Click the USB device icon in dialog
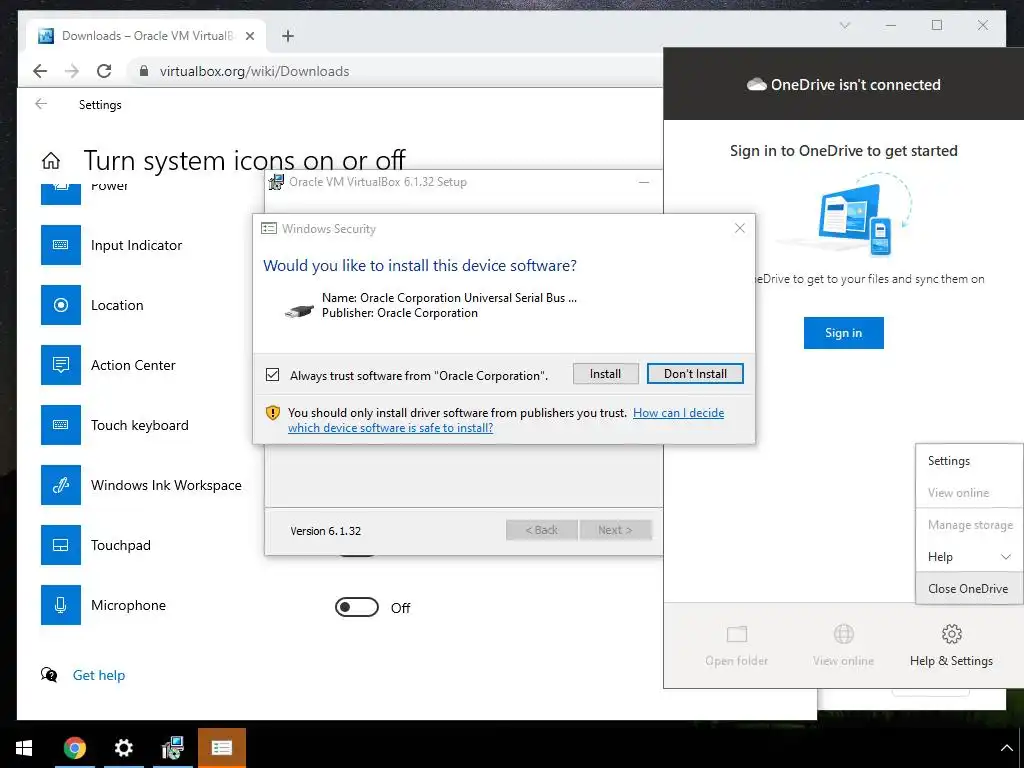 click(300, 311)
